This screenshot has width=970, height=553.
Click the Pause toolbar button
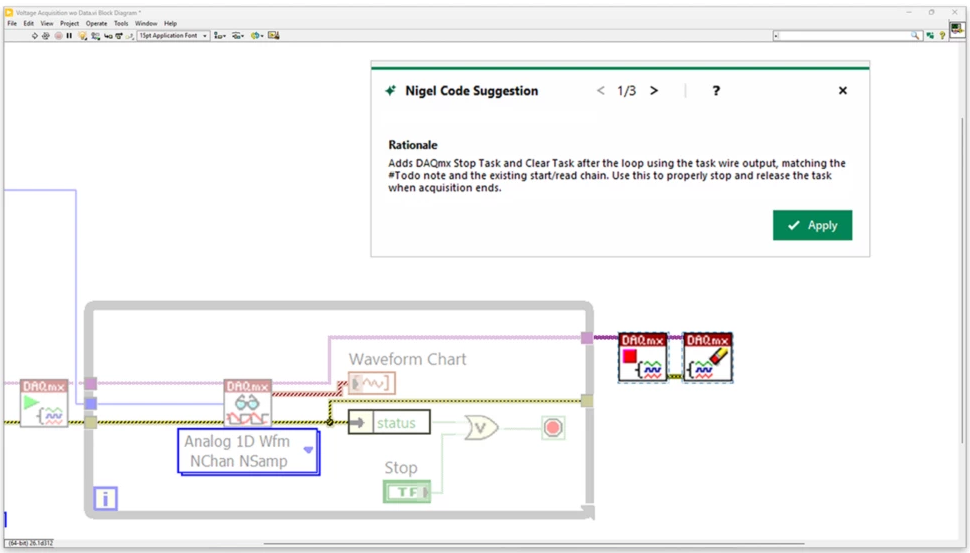69,36
